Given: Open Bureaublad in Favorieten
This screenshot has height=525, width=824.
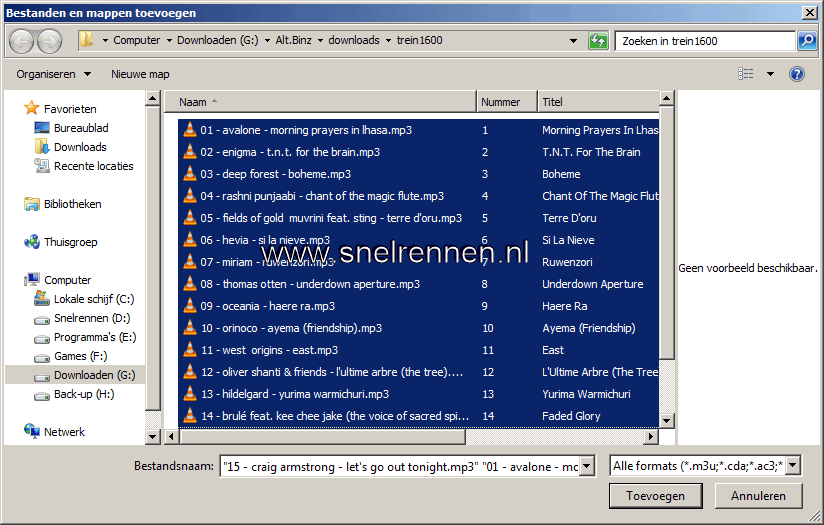Looking at the screenshot, I should coord(81,128).
